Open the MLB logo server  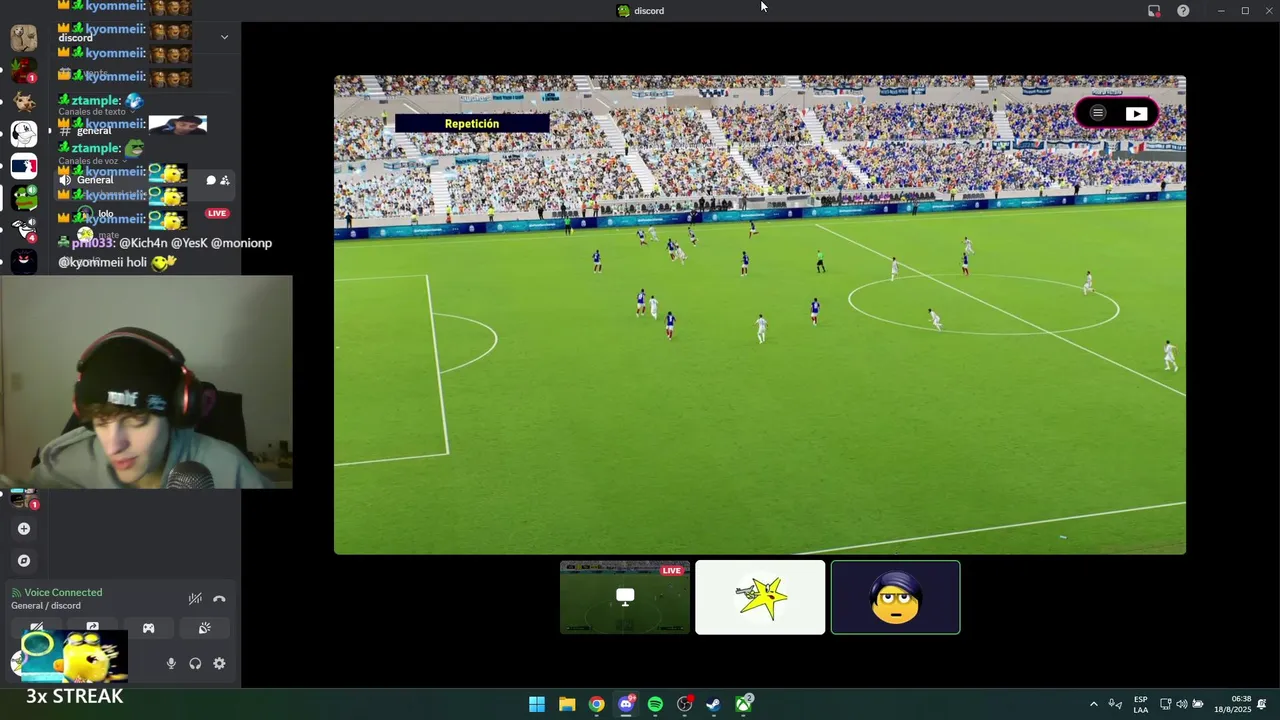click(23, 166)
